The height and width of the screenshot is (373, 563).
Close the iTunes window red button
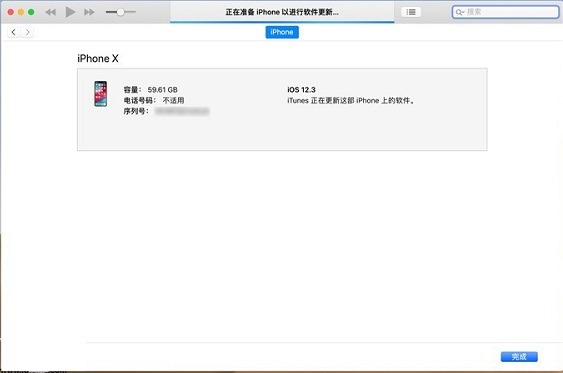click(x=11, y=12)
